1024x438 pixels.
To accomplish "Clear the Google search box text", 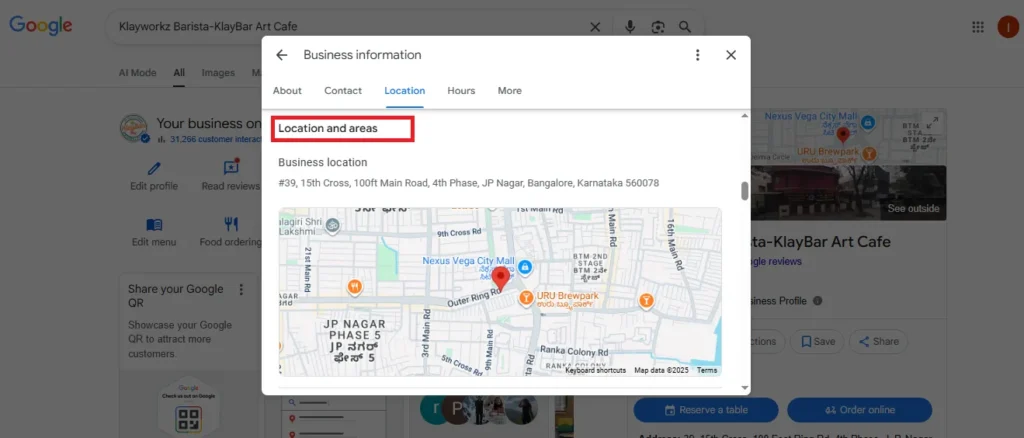I will 595,27.
